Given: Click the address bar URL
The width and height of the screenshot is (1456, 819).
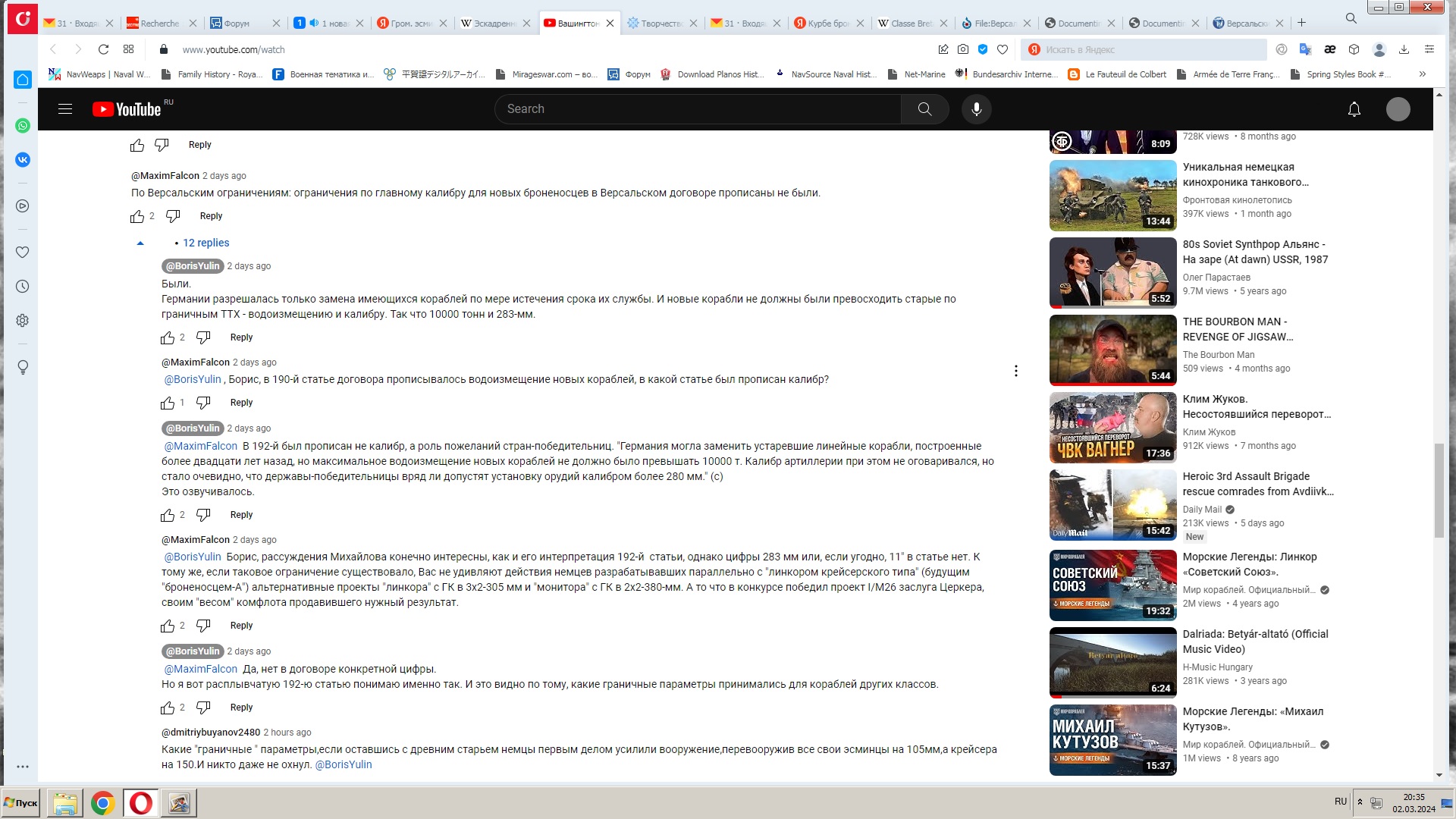Looking at the screenshot, I should (234, 50).
